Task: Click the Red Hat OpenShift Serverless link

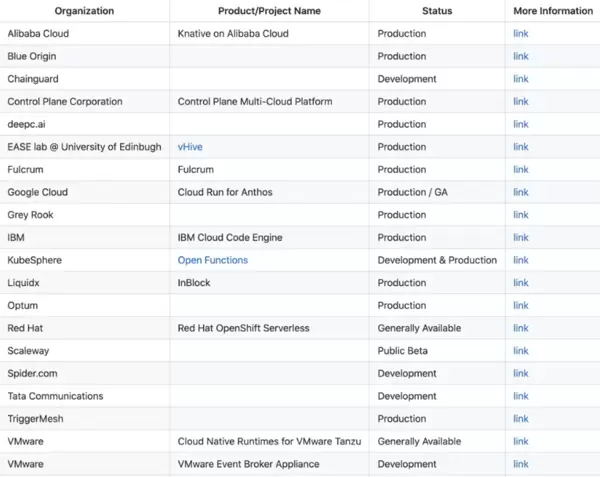Action: (x=520, y=328)
